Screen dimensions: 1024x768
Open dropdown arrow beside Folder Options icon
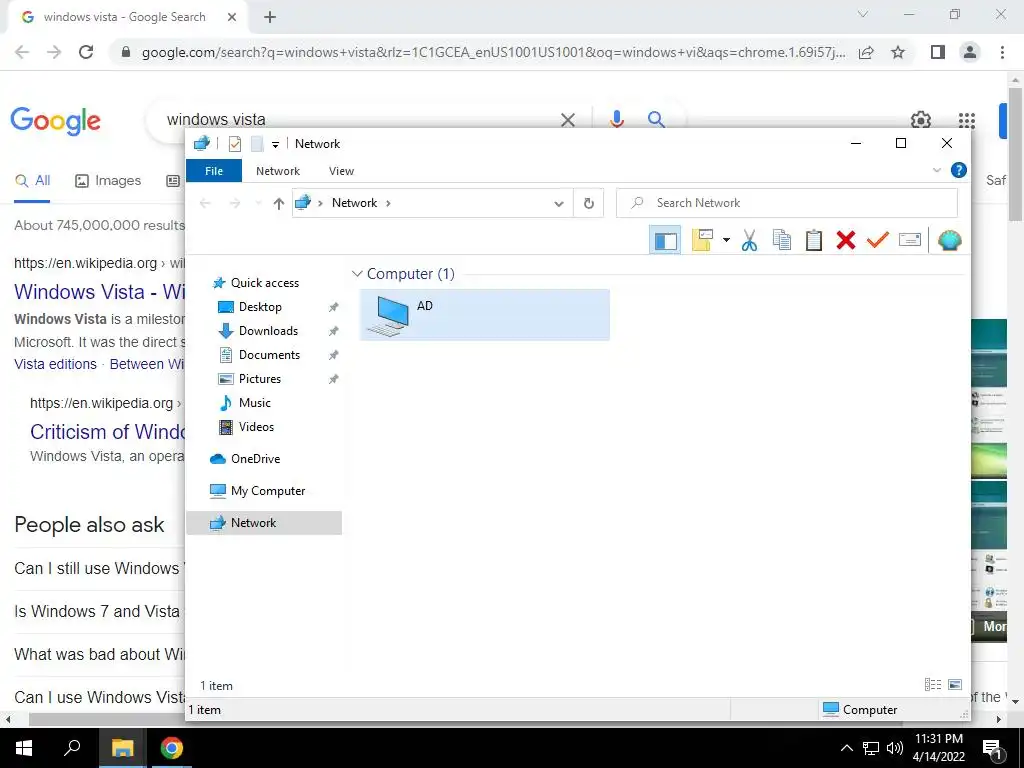tap(726, 240)
